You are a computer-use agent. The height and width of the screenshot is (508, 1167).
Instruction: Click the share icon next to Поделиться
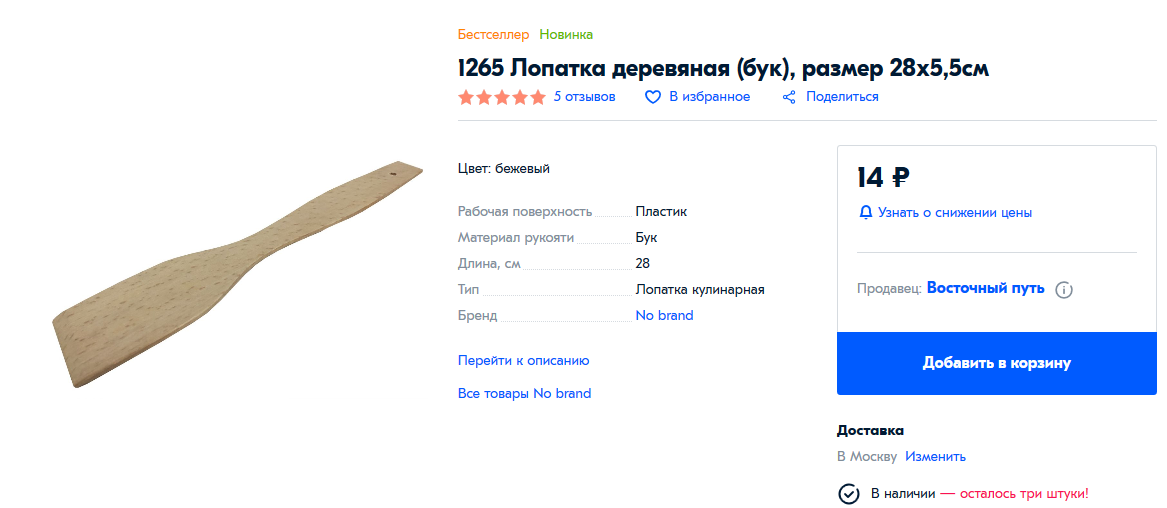click(790, 97)
